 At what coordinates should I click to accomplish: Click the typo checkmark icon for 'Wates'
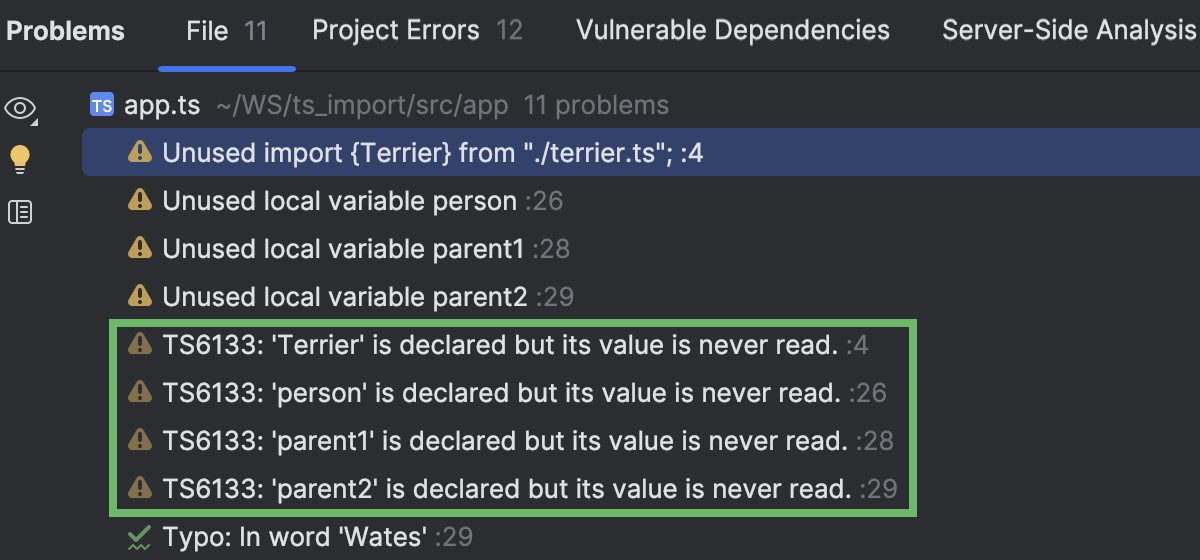pos(139,538)
